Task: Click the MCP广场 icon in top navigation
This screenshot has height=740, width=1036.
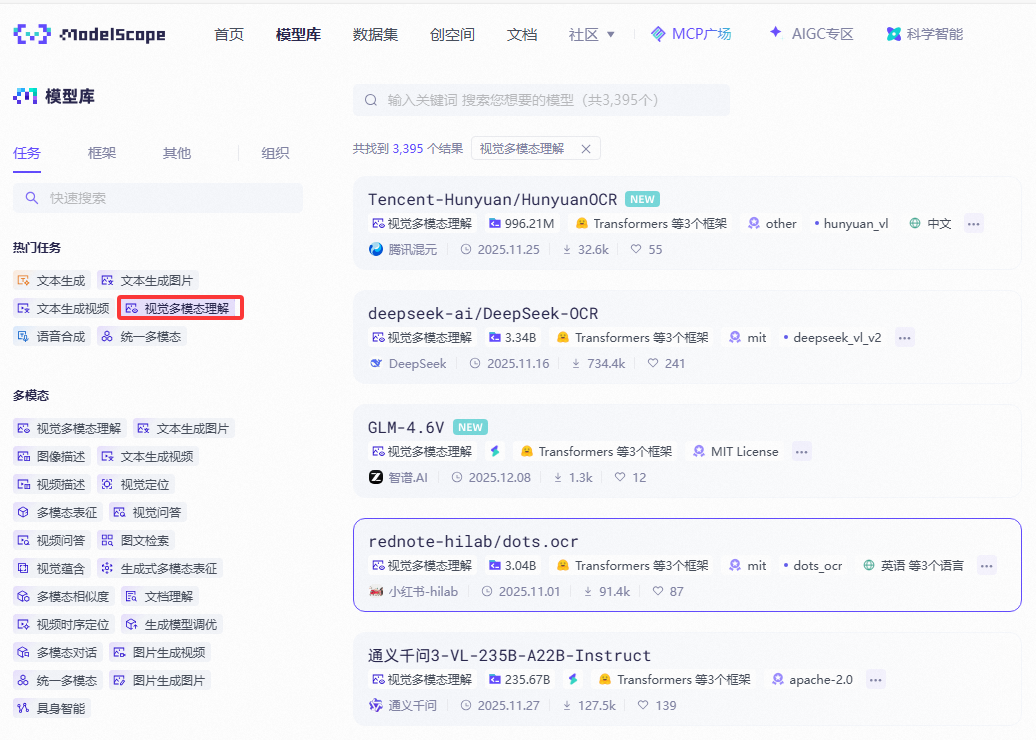Action: pos(657,34)
